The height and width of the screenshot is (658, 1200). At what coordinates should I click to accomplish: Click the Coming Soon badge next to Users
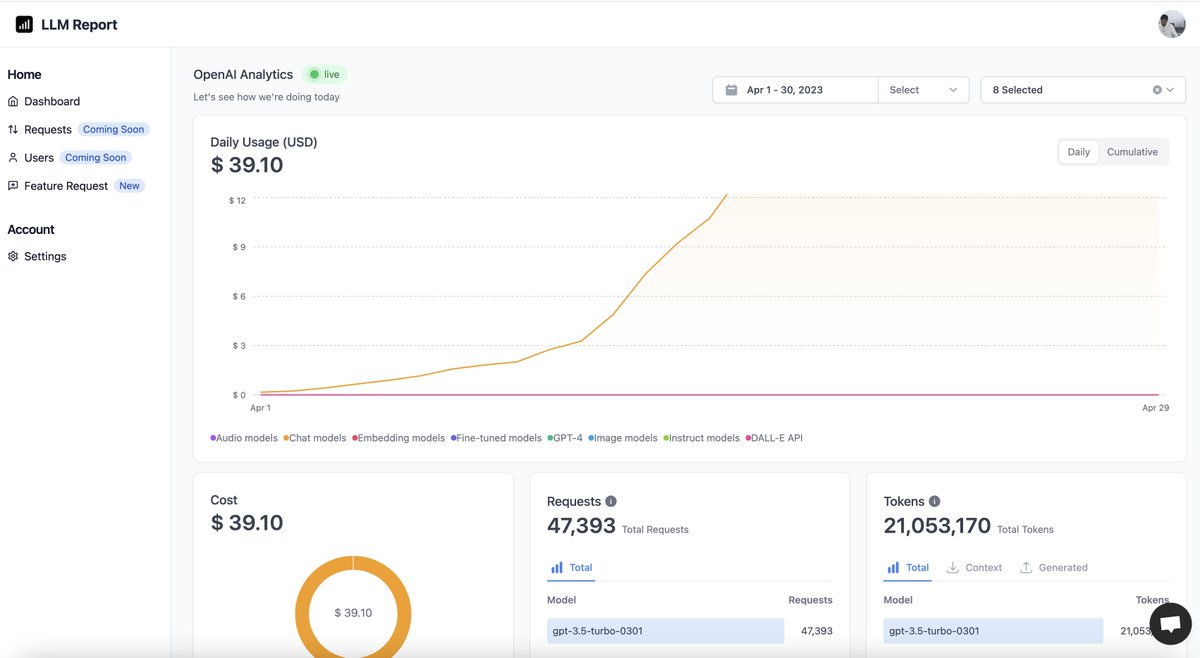pyautogui.click(x=96, y=157)
